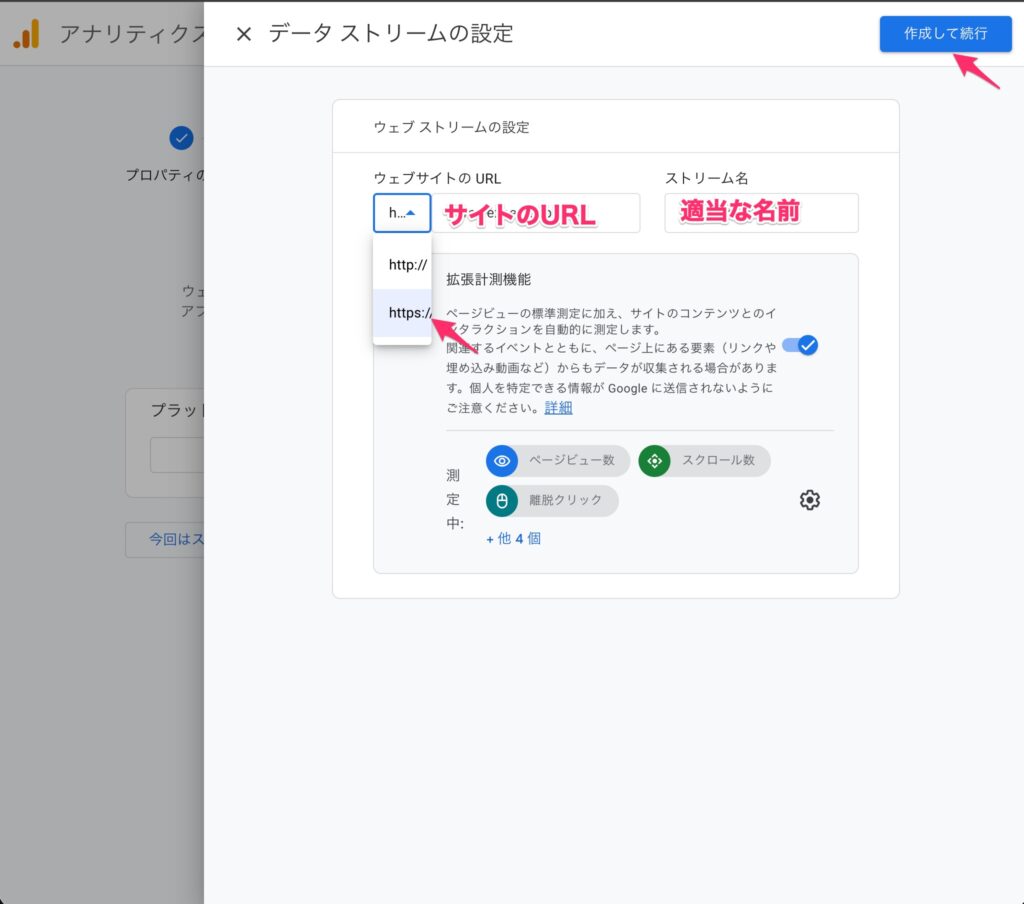Image resolution: width=1024 pixels, height=904 pixels.
Task: Click the Google Analytics logo icon
Action: coord(26,35)
